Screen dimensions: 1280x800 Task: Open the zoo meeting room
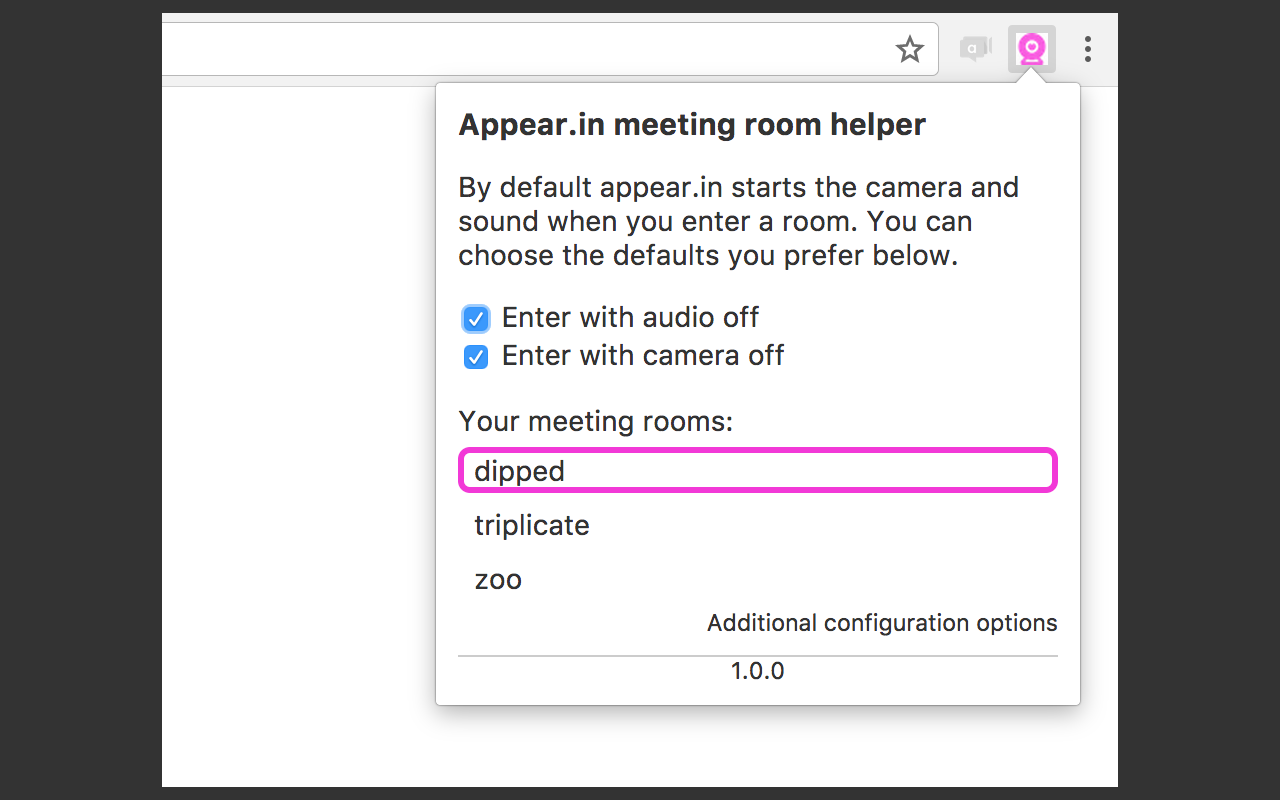498,580
